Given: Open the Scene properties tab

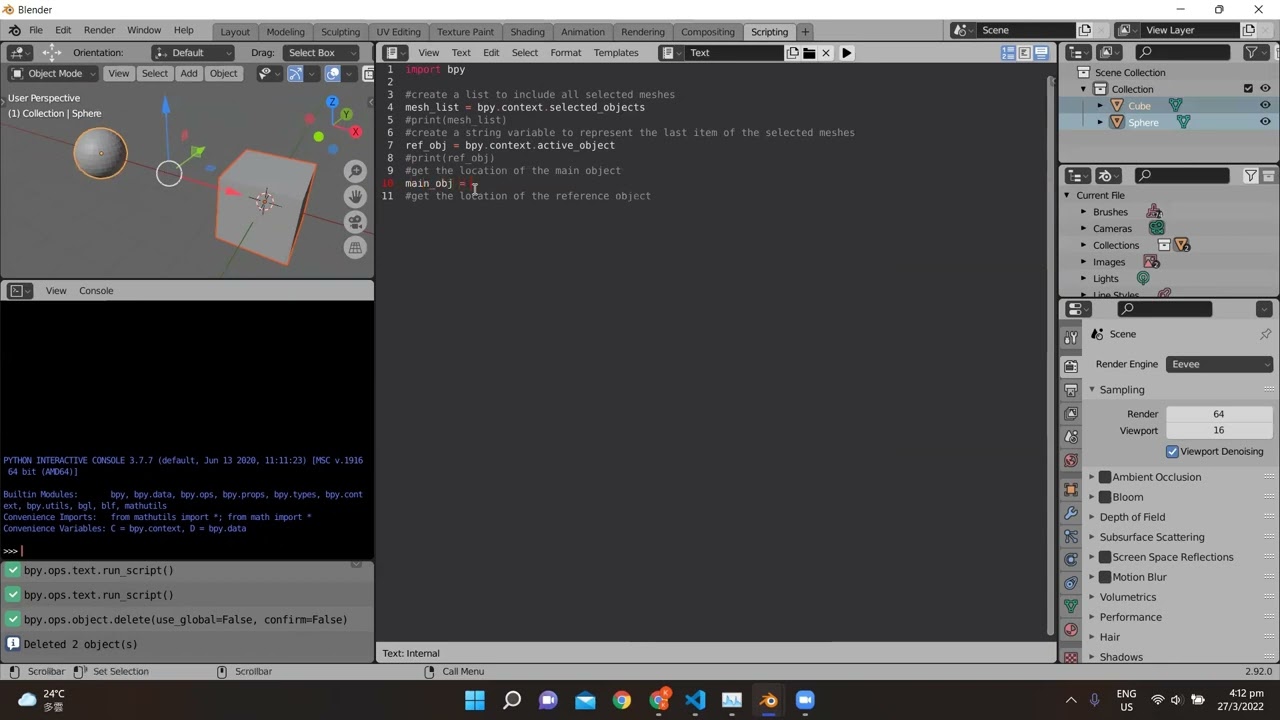Looking at the screenshot, I should point(1071,438).
